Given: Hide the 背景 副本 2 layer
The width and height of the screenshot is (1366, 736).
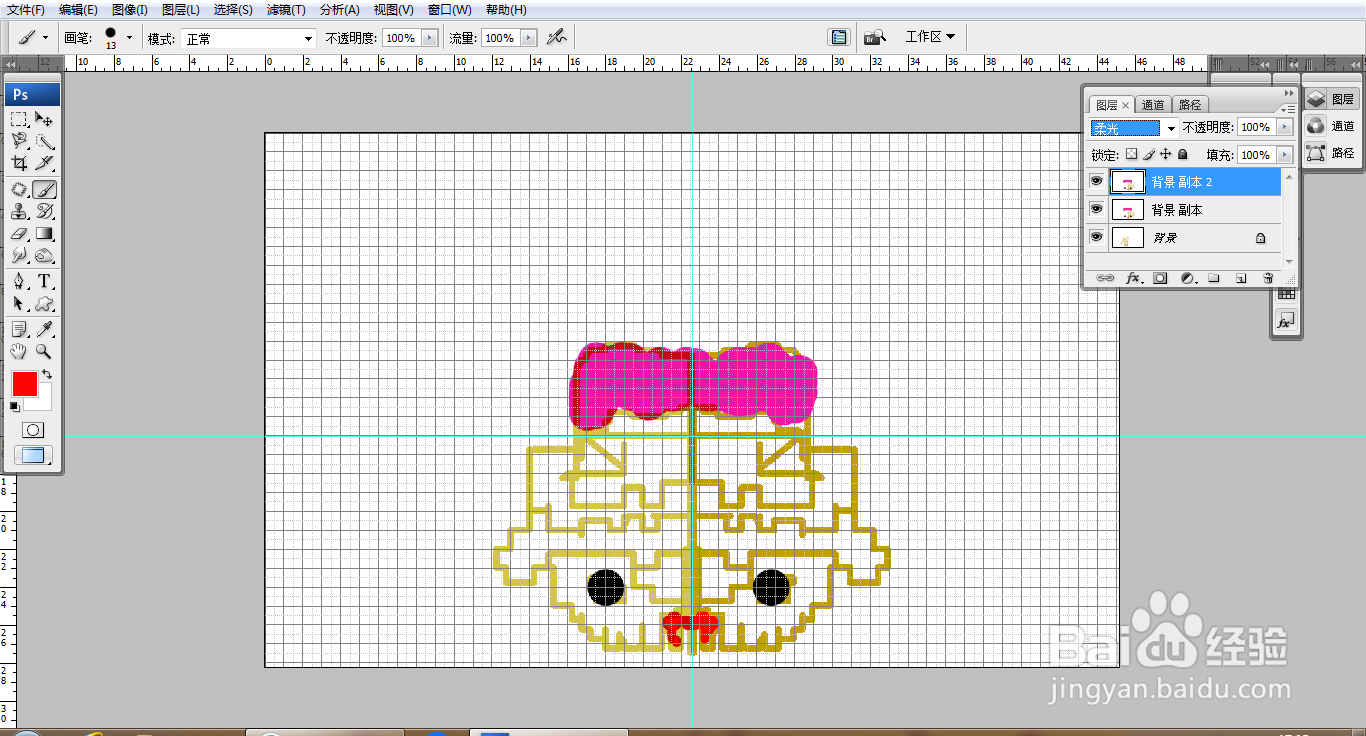Looking at the screenshot, I should pos(1096,182).
